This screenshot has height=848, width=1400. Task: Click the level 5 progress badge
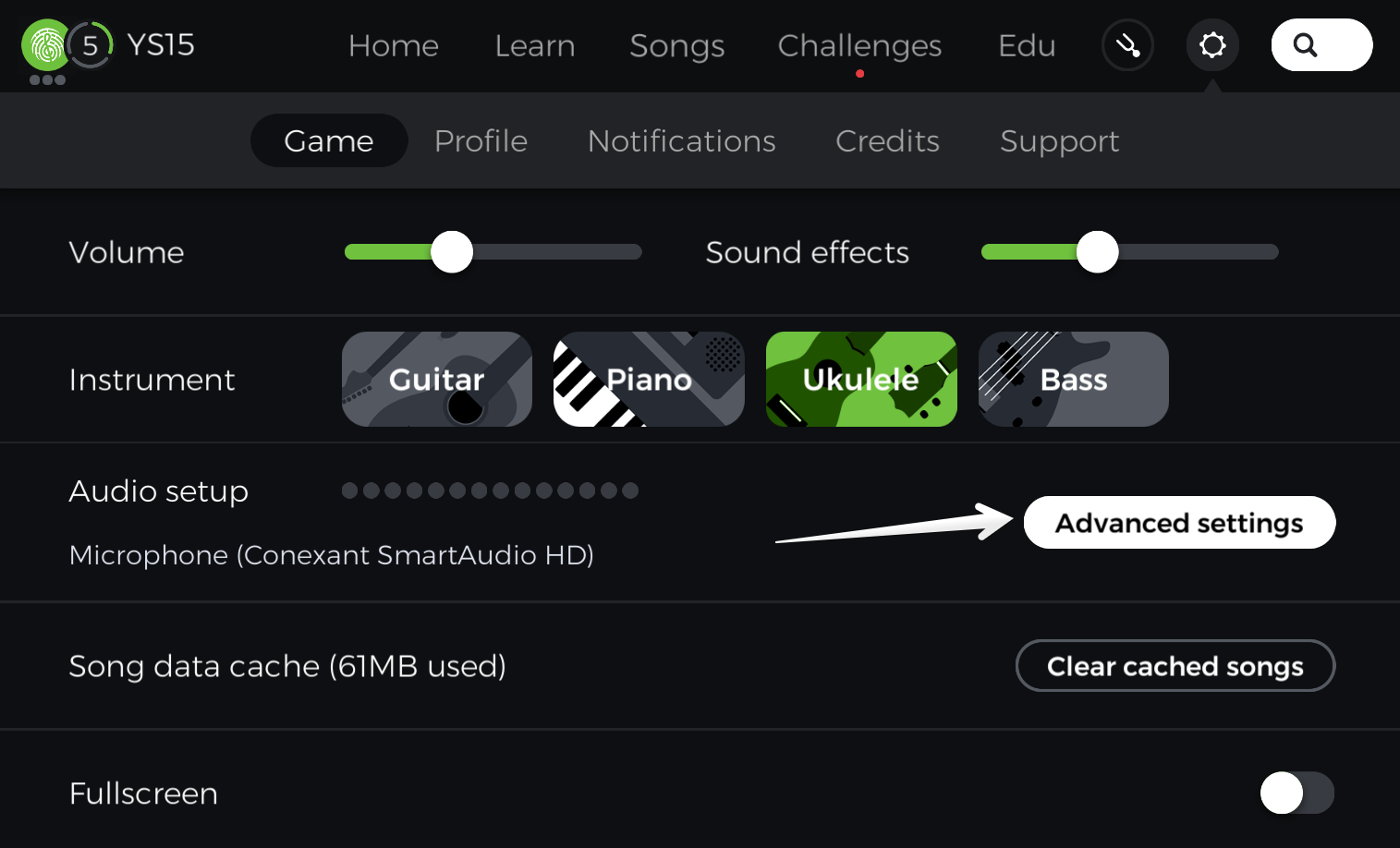click(91, 45)
